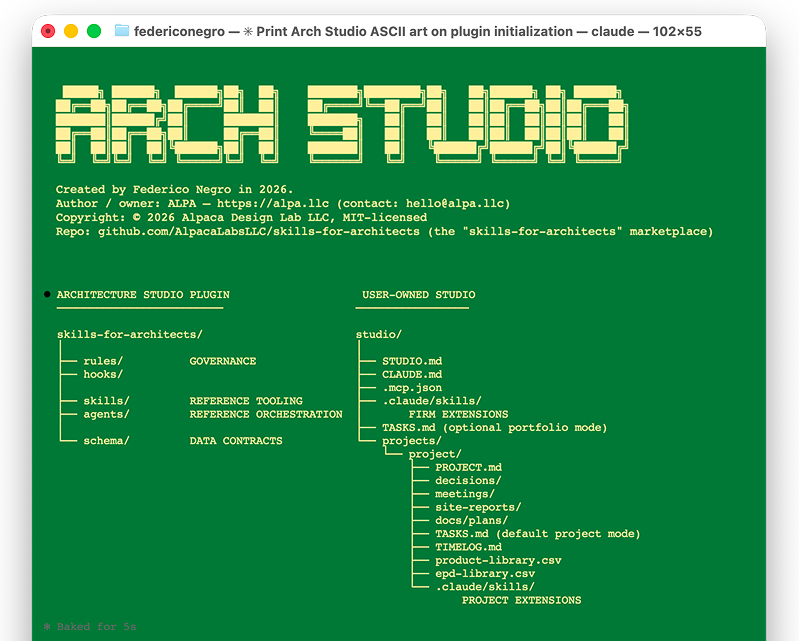Select 'TASKS.md (optional portfolio mode)' entry
The width and height of the screenshot is (799, 641).
click(495, 428)
